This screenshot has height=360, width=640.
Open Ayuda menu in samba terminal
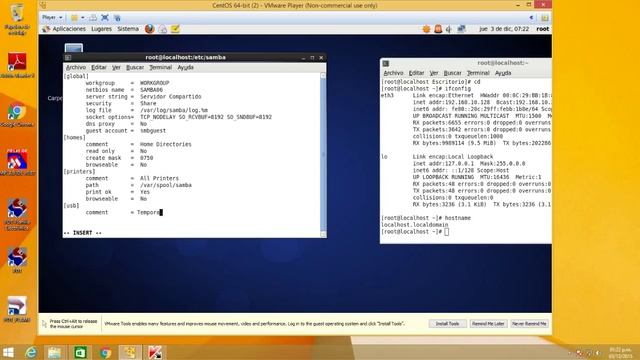(x=185, y=67)
